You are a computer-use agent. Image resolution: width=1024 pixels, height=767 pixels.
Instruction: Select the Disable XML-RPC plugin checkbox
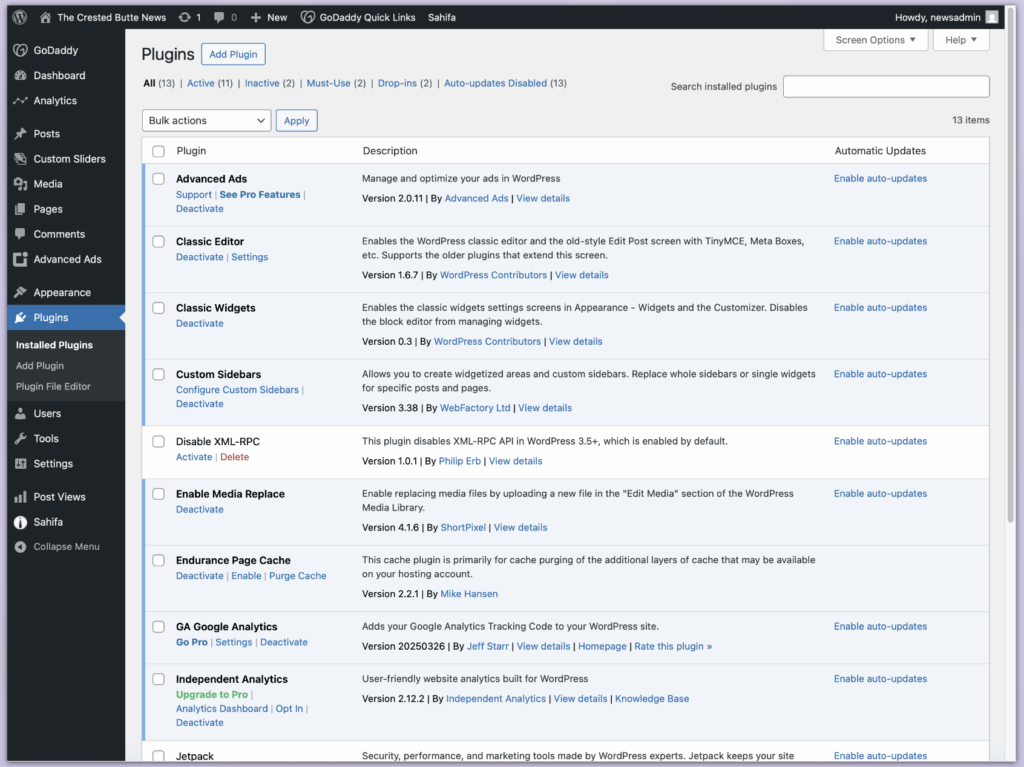pyautogui.click(x=158, y=441)
